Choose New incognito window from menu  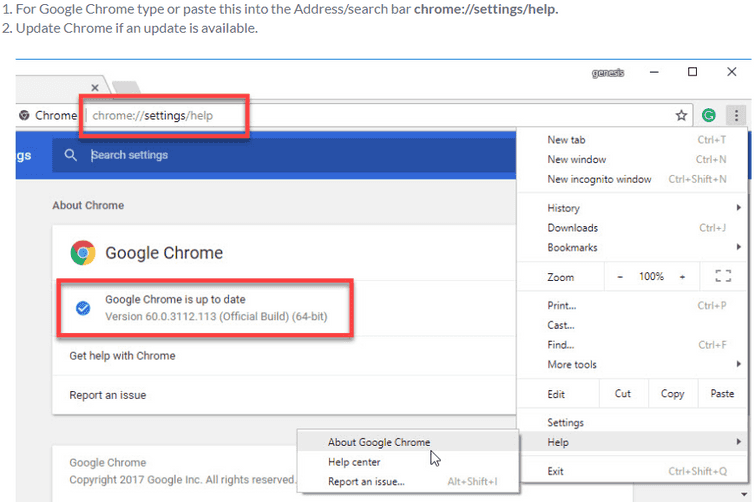tap(599, 179)
